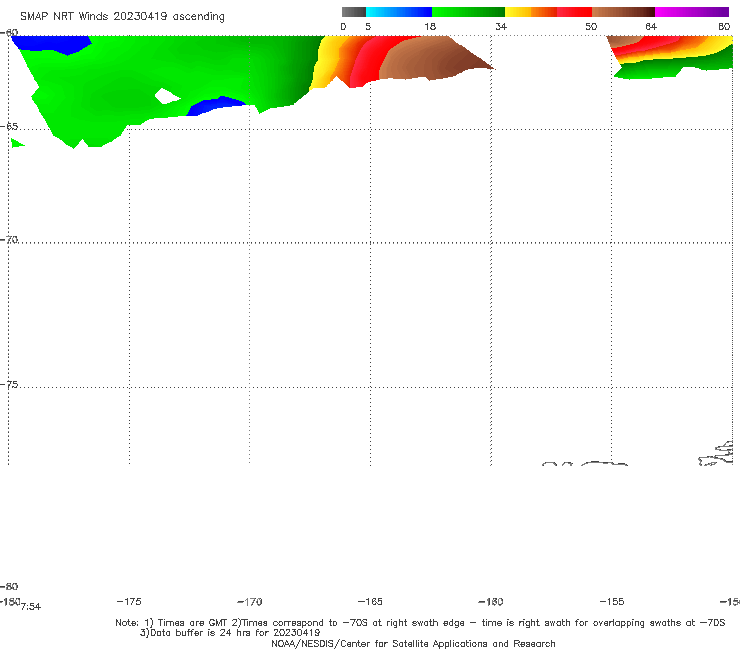Click the brown high-wind region near -162

tap(432, 59)
